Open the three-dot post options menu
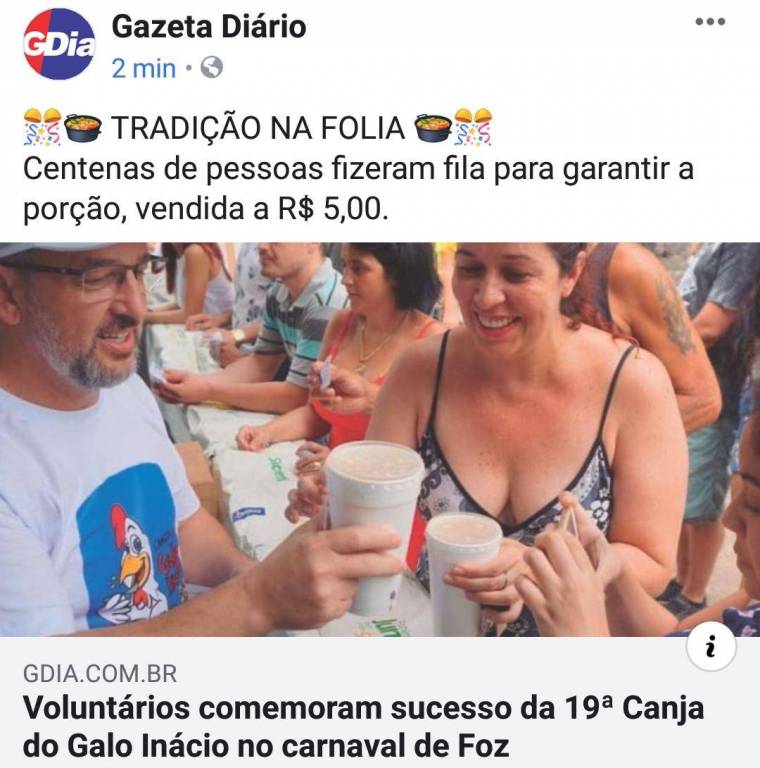 [x=710, y=22]
